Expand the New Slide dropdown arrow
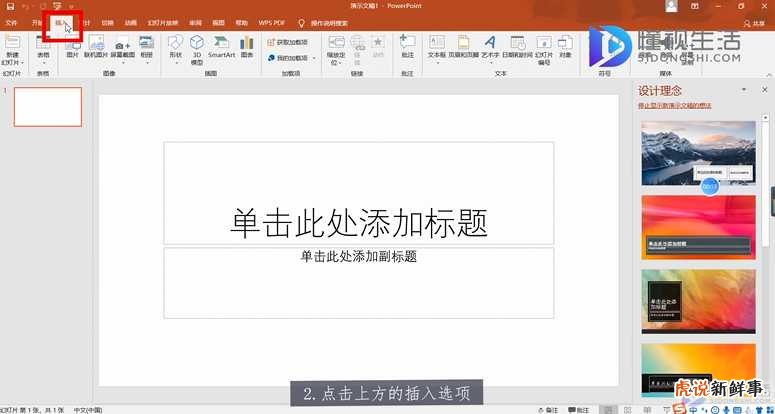775x414 pixels. tap(22, 63)
